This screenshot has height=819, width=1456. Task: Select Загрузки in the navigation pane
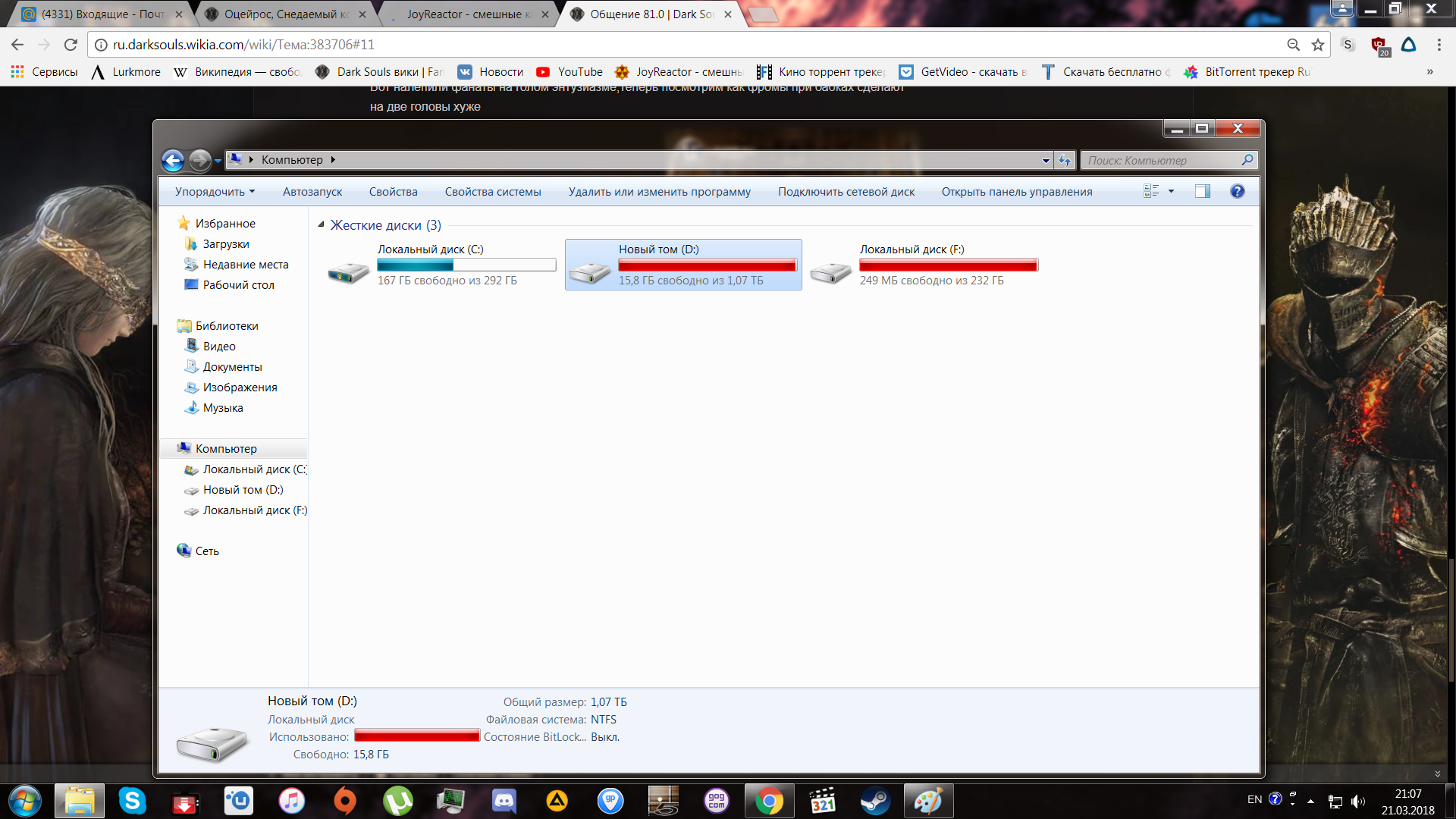pos(225,244)
